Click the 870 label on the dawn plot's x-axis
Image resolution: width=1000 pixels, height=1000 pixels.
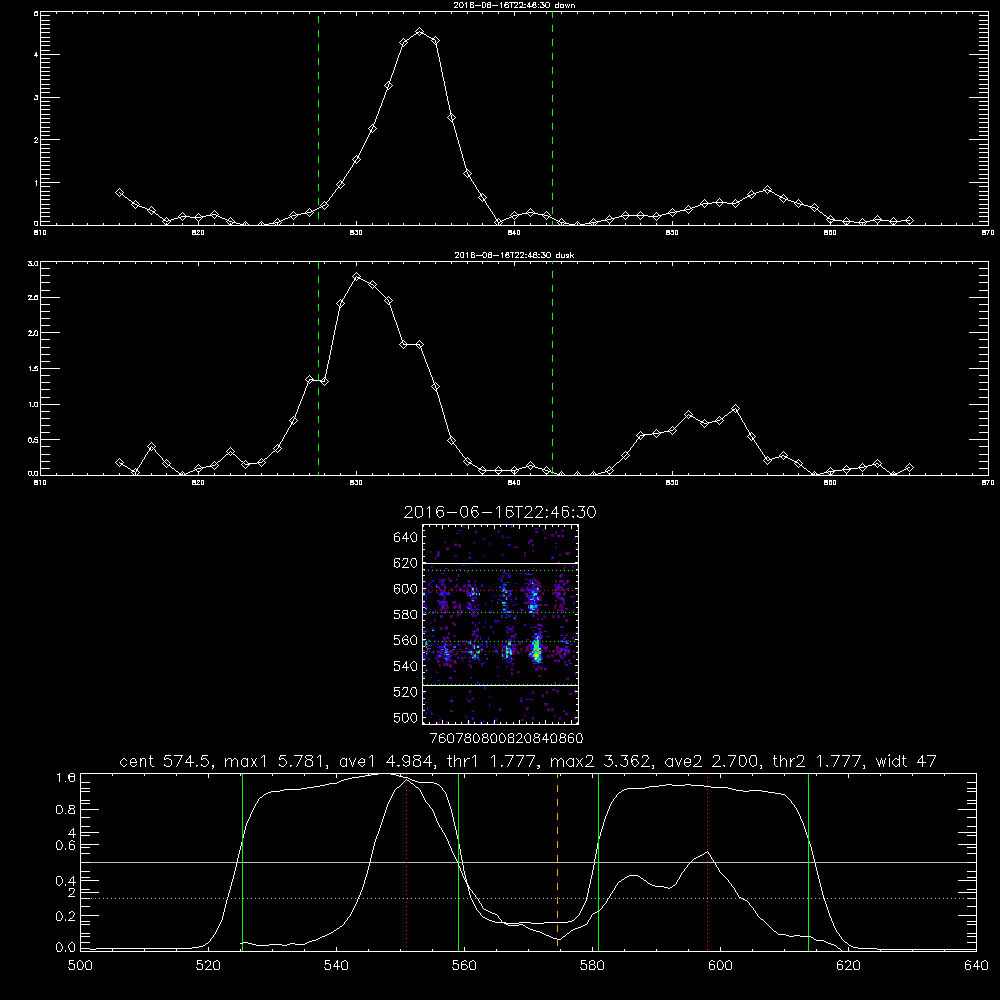pos(988,233)
